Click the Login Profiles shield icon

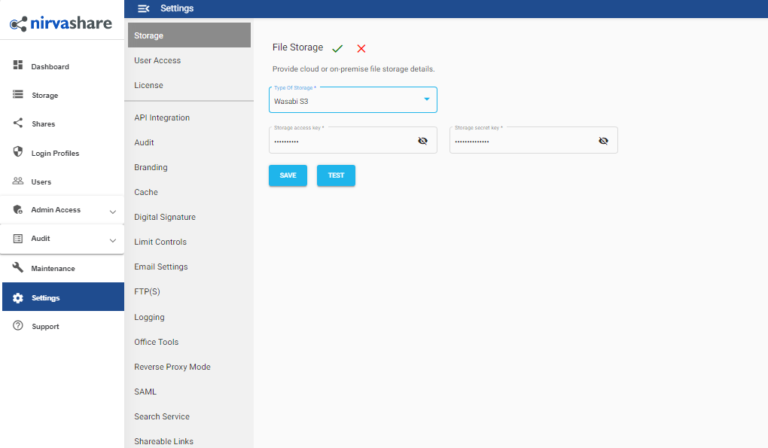18,153
